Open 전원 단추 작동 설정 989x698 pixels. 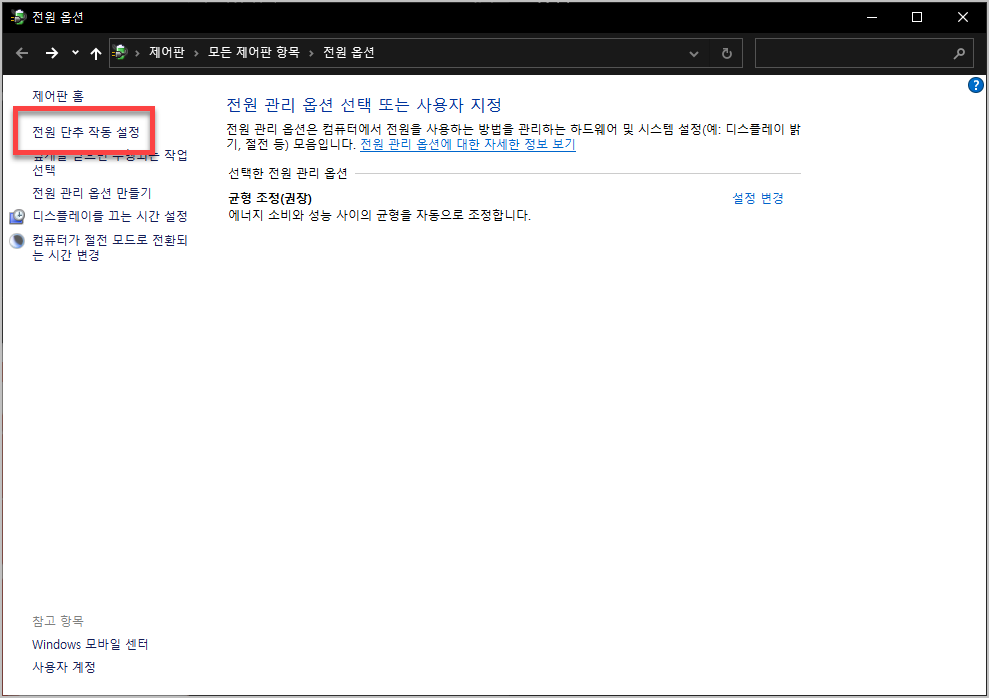[x=84, y=131]
